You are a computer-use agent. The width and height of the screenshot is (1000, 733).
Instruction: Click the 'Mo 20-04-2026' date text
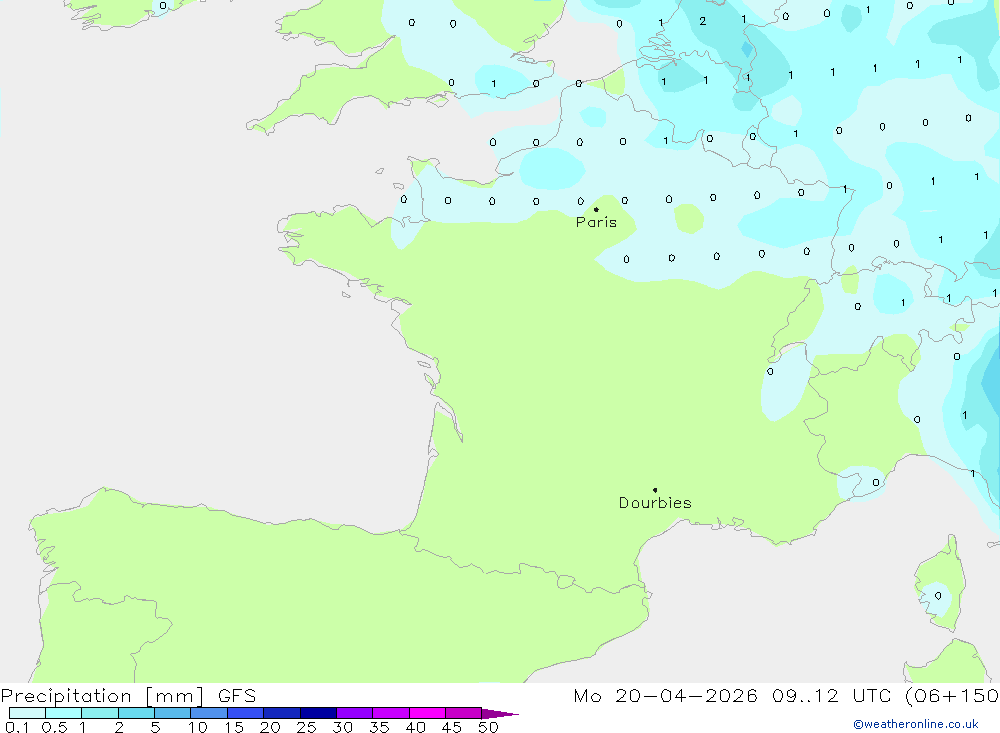coord(665,695)
